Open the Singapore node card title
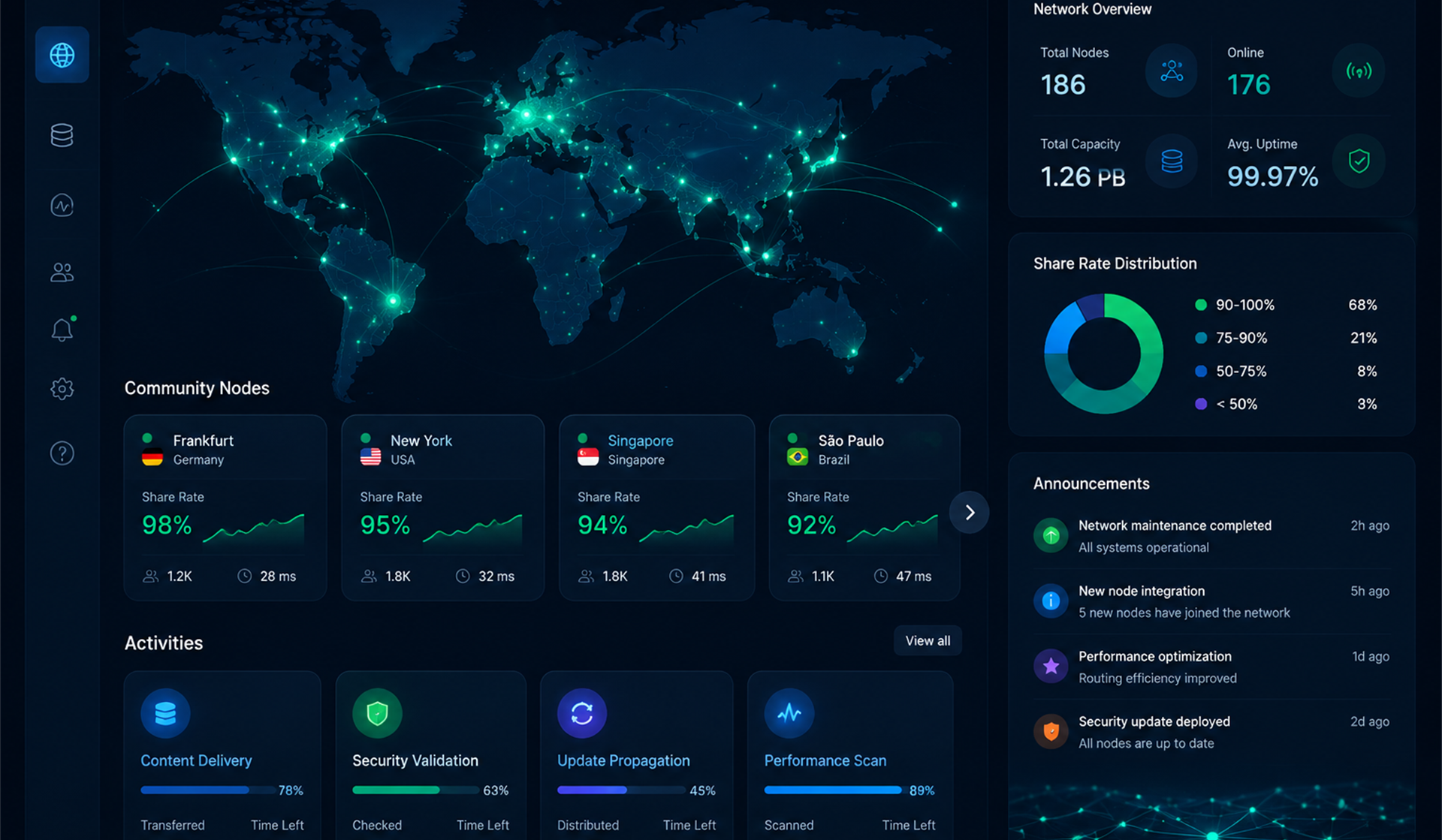Screen dimensions: 1442x840 point(641,441)
